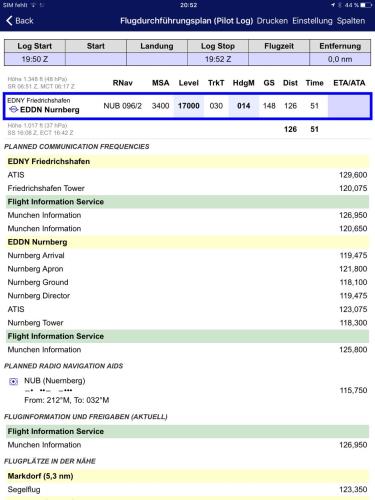375x500 pixels.
Task: Check the battery indicator in status bar
Action: [x=366, y=5]
